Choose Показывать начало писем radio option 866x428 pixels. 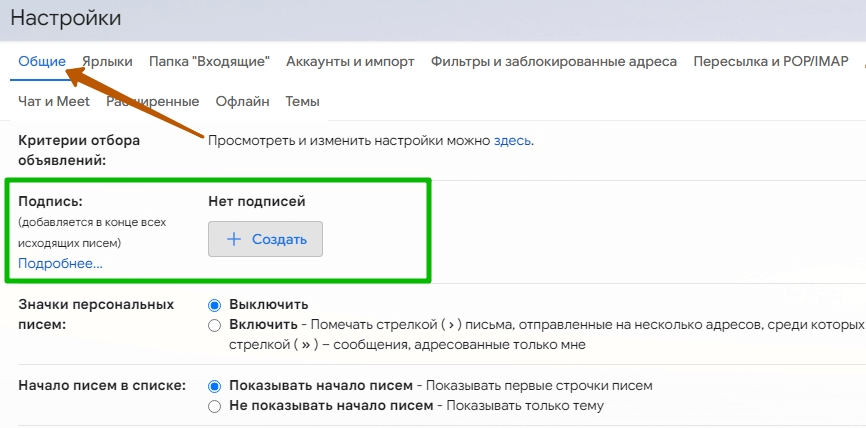214,386
